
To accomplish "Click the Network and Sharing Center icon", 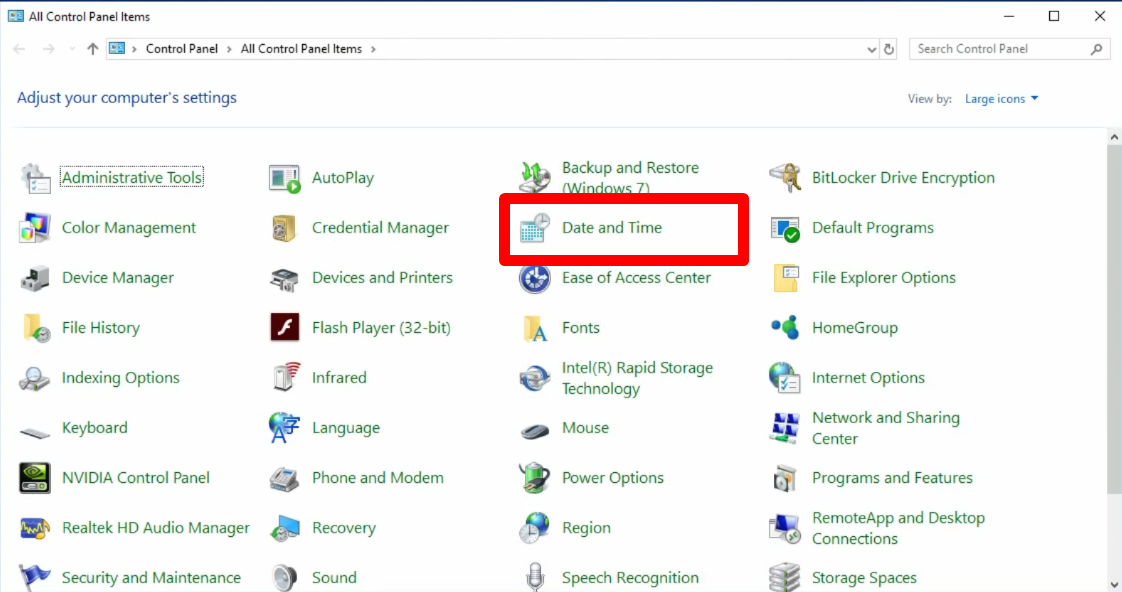I will click(785, 428).
